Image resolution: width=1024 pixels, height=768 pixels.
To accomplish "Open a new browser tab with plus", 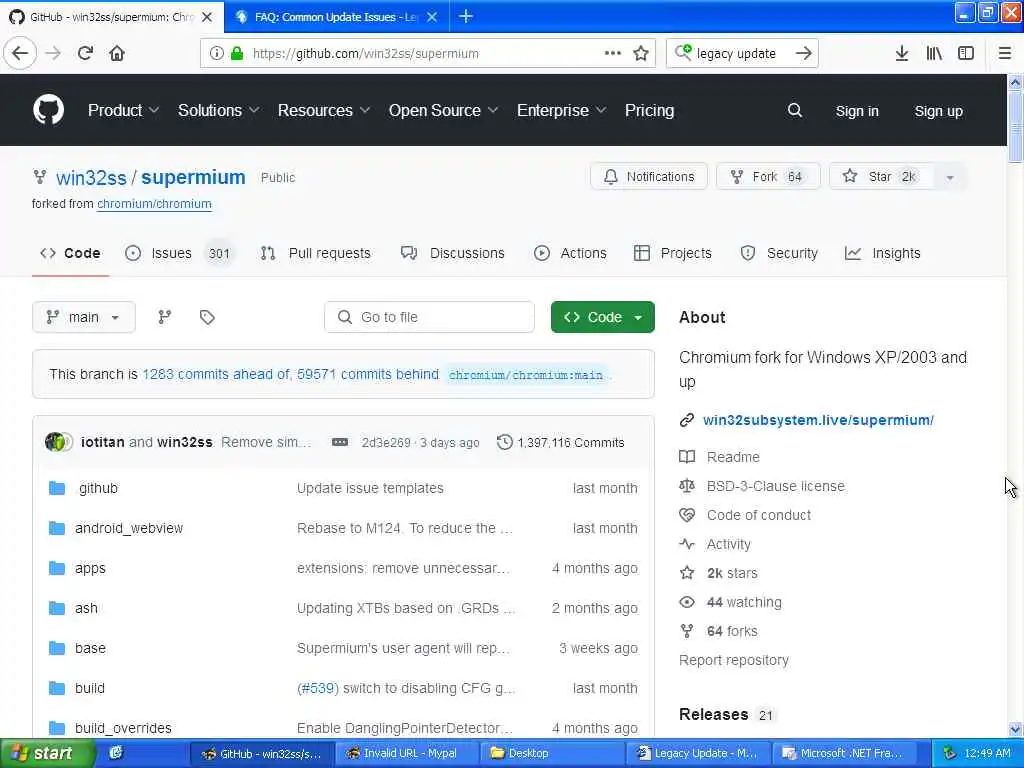I will (x=466, y=16).
